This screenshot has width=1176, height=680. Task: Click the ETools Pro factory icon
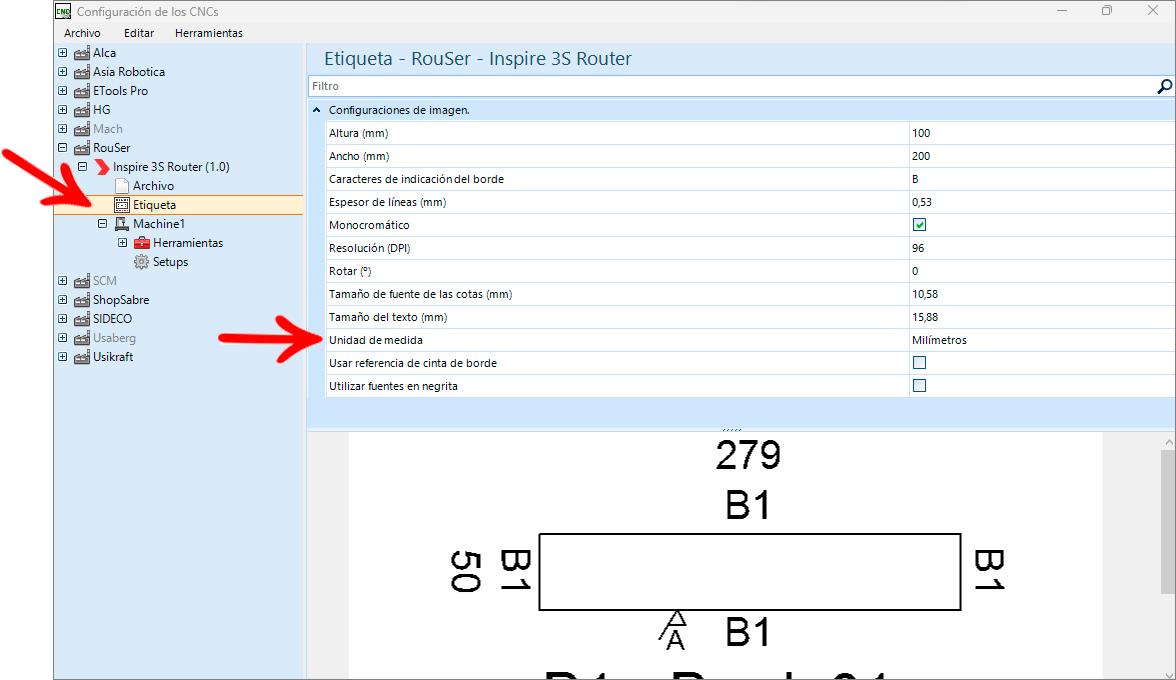(x=82, y=91)
